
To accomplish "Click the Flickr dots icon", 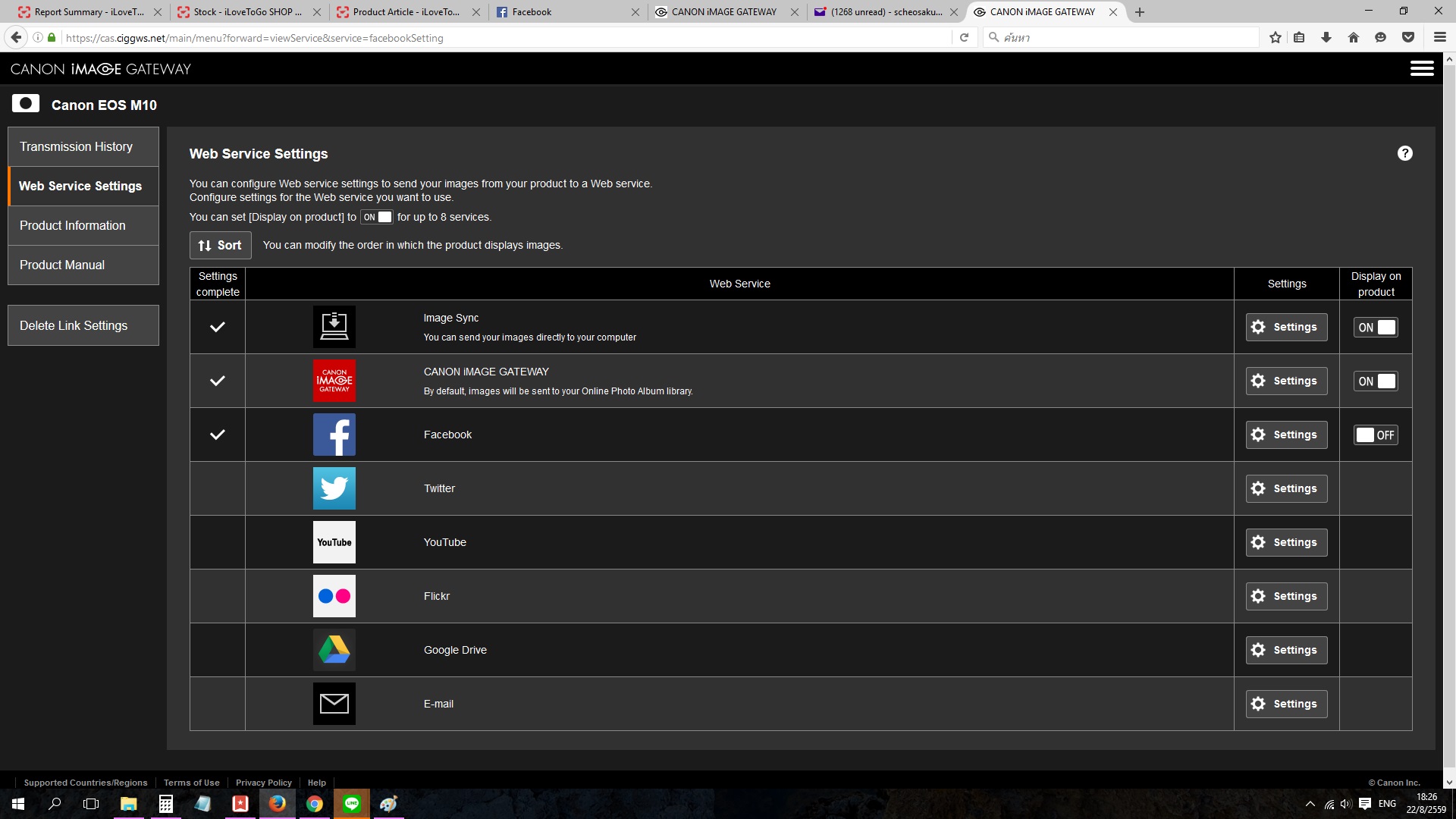I will pyautogui.click(x=334, y=596).
